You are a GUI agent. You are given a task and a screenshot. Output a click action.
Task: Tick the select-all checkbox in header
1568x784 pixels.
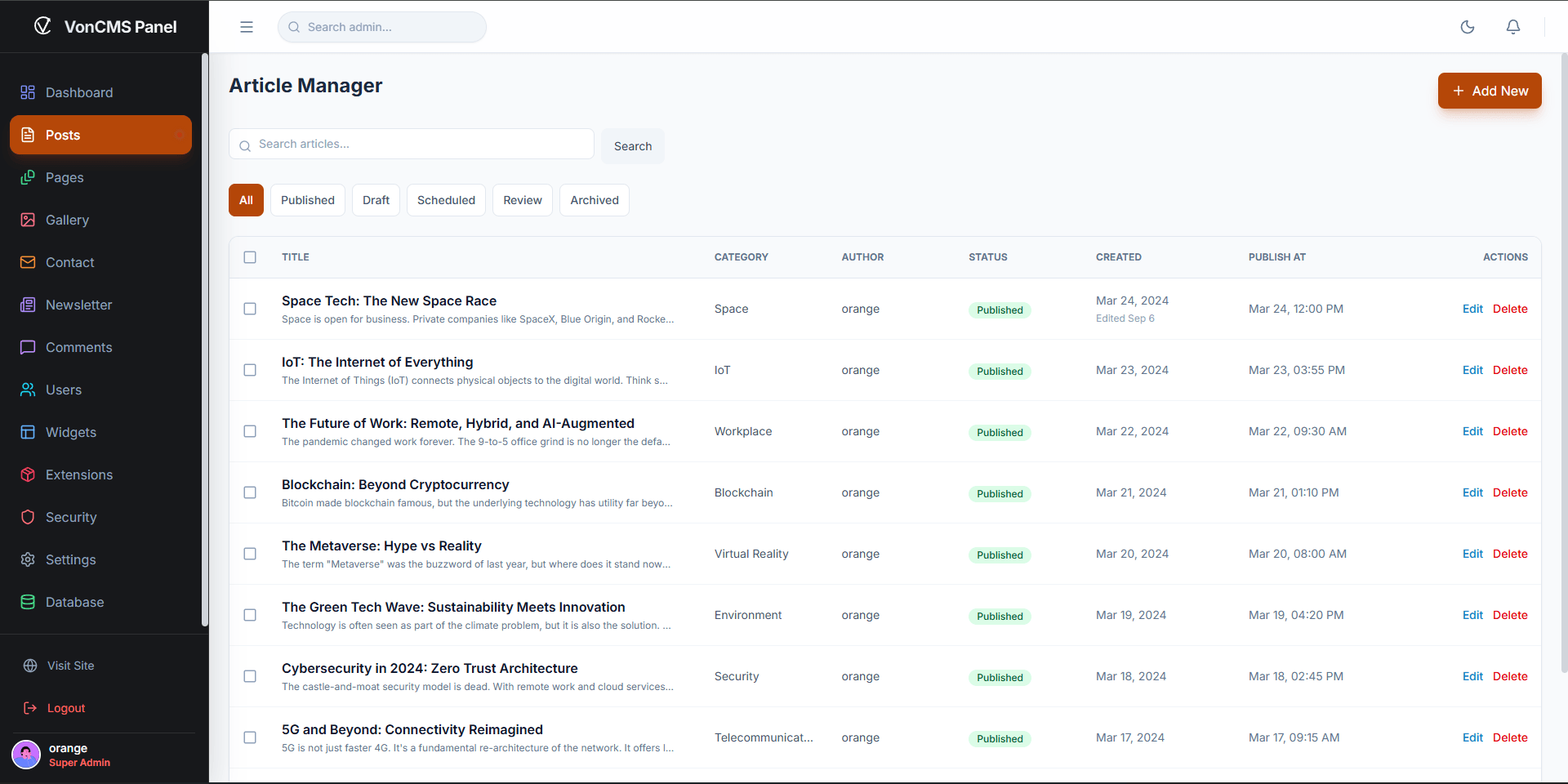[250, 257]
